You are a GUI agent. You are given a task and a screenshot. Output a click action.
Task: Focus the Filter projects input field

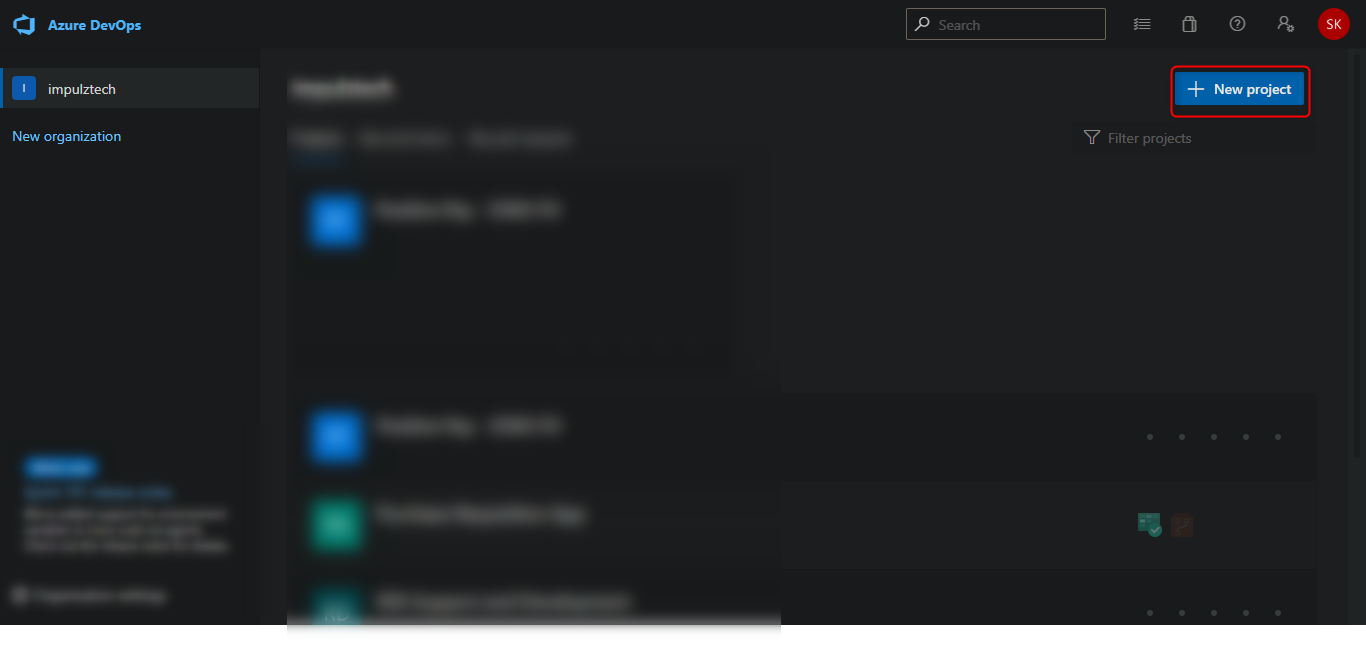coord(1194,138)
